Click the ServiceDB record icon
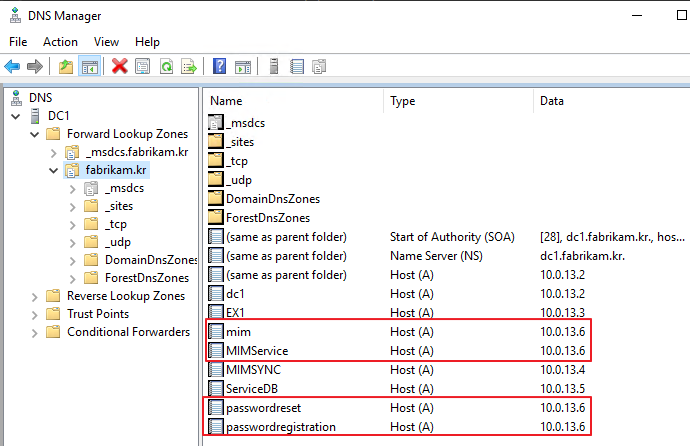Image resolution: width=690 pixels, height=446 pixels. pyautogui.click(x=216, y=389)
